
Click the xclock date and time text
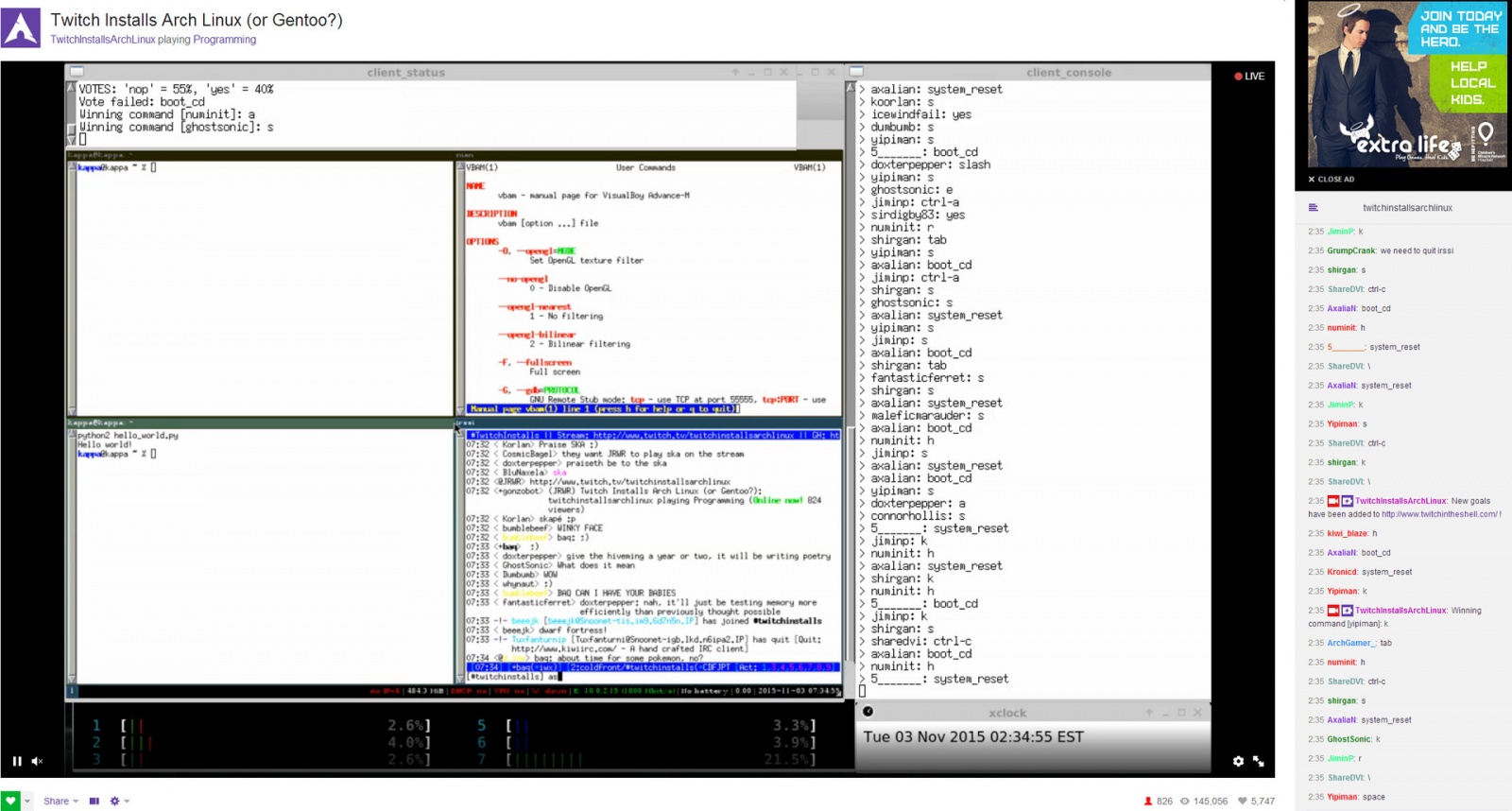tap(973, 736)
